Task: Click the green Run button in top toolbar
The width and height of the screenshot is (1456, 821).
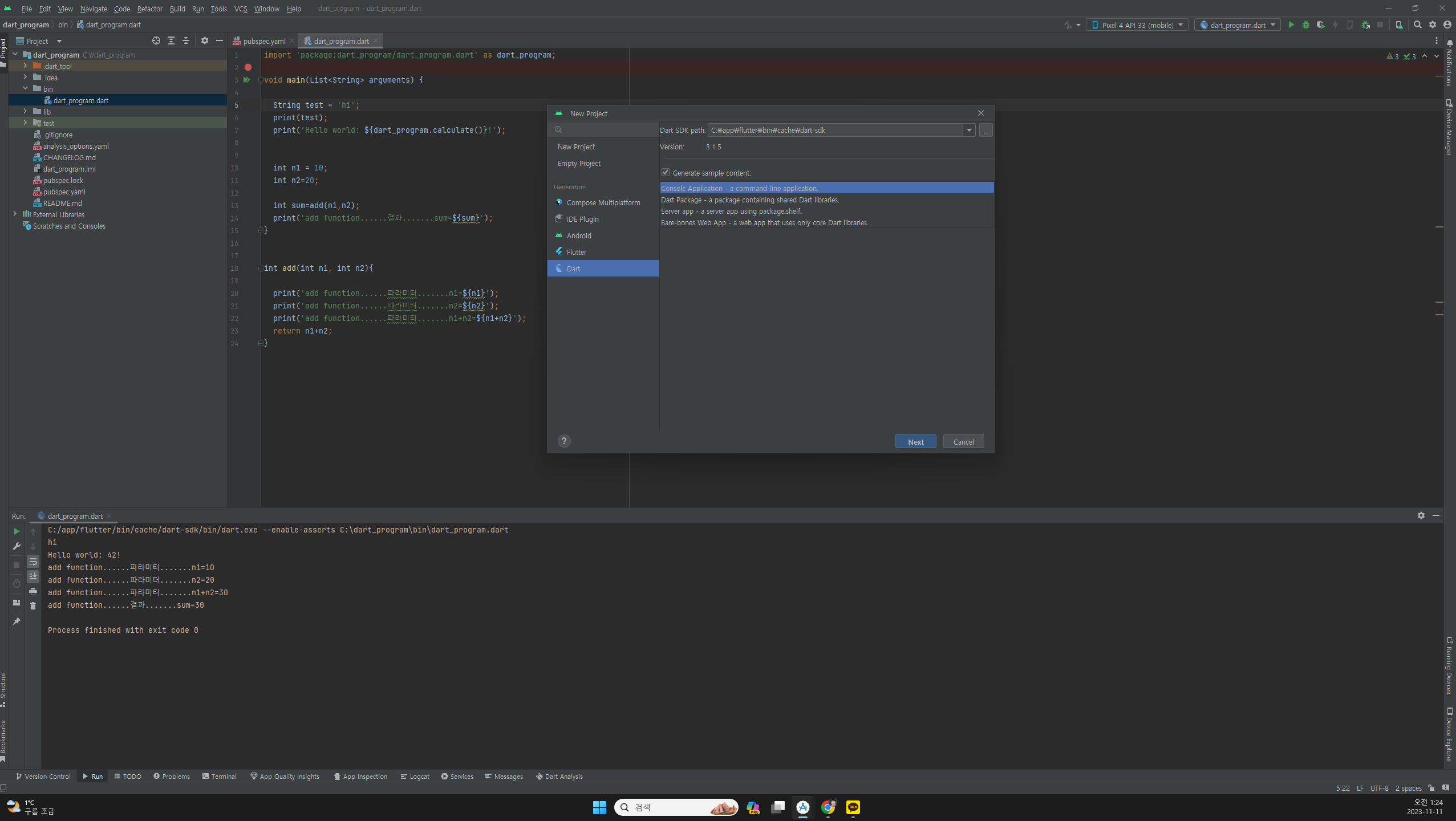Action: [x=1291, y=25]
